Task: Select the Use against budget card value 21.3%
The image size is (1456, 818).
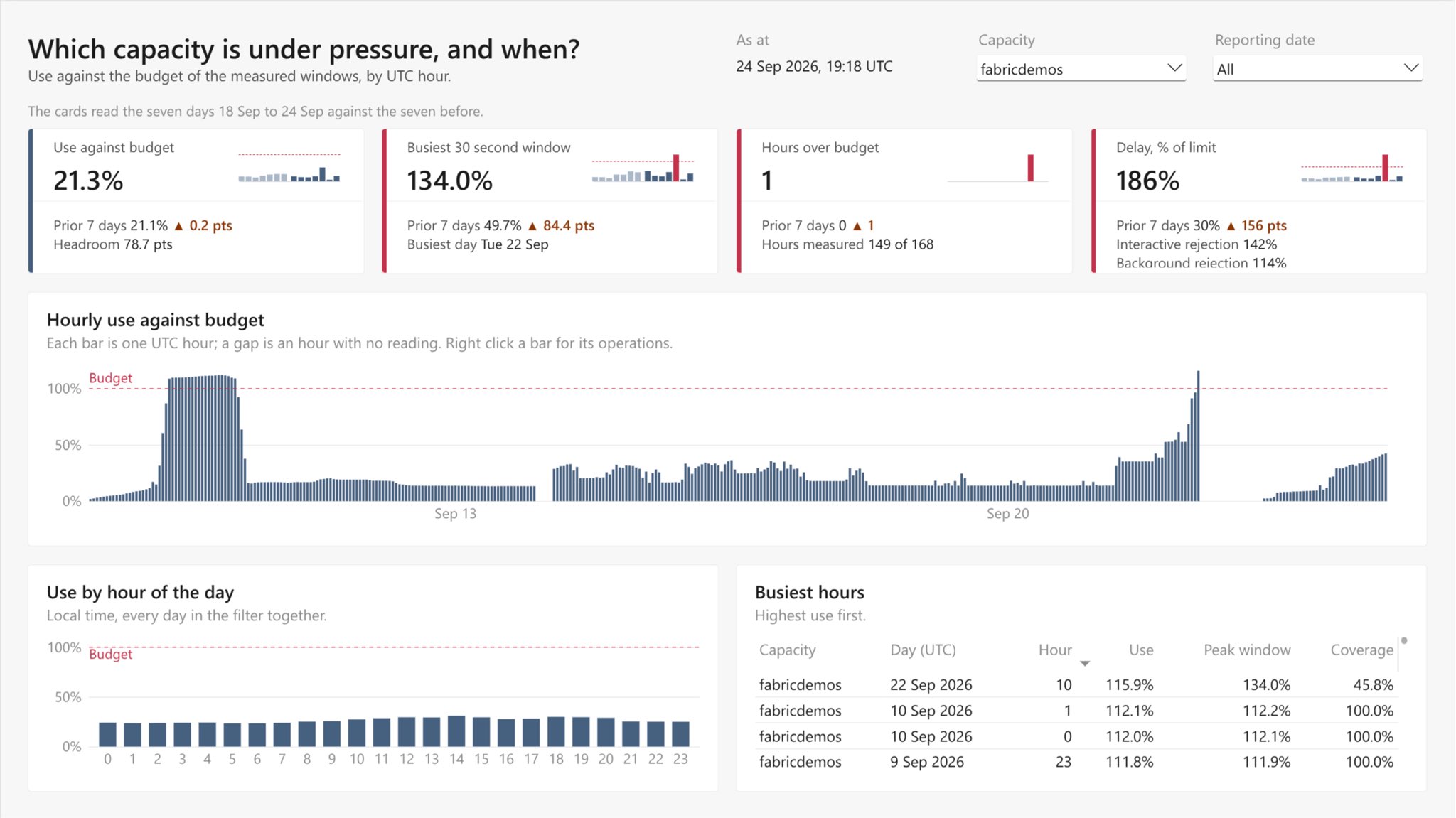Action: pyautogui.click(x=88, y=181)
